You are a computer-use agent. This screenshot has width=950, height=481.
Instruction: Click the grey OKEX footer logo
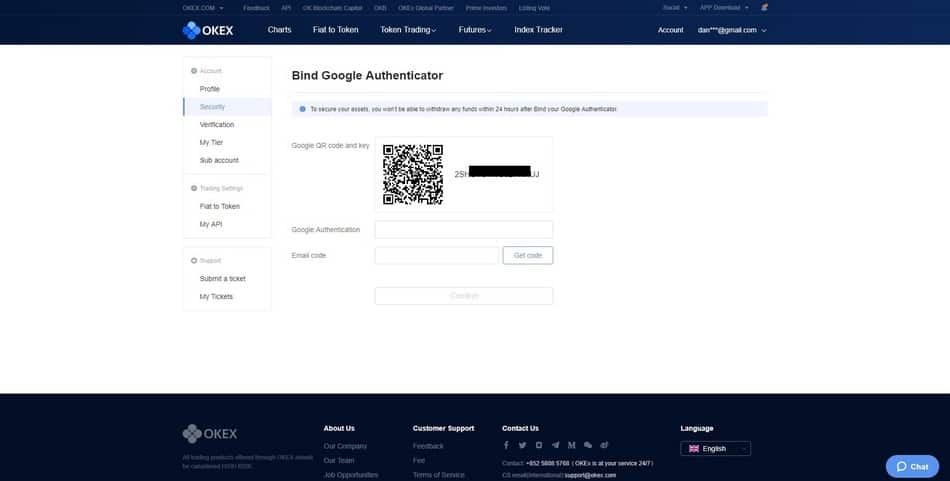210,434
